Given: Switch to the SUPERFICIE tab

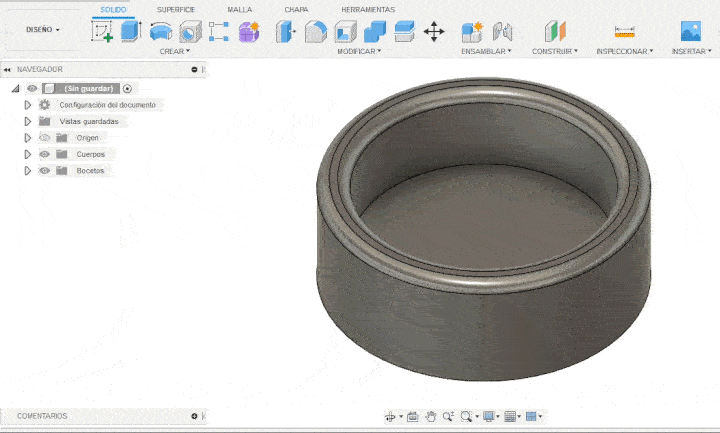Looking at the screenshot, I should tap(176, 9).
